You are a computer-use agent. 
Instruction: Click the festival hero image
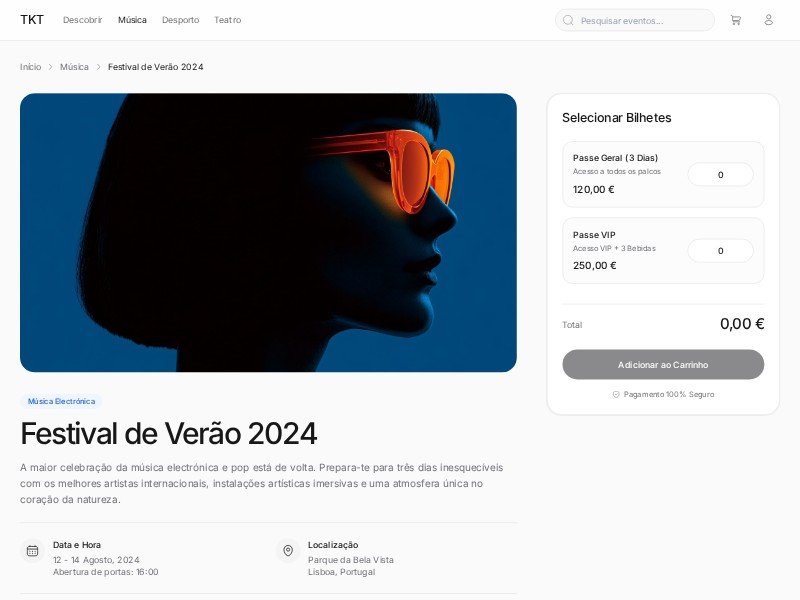pyautogui.click(x=268, y=233)
